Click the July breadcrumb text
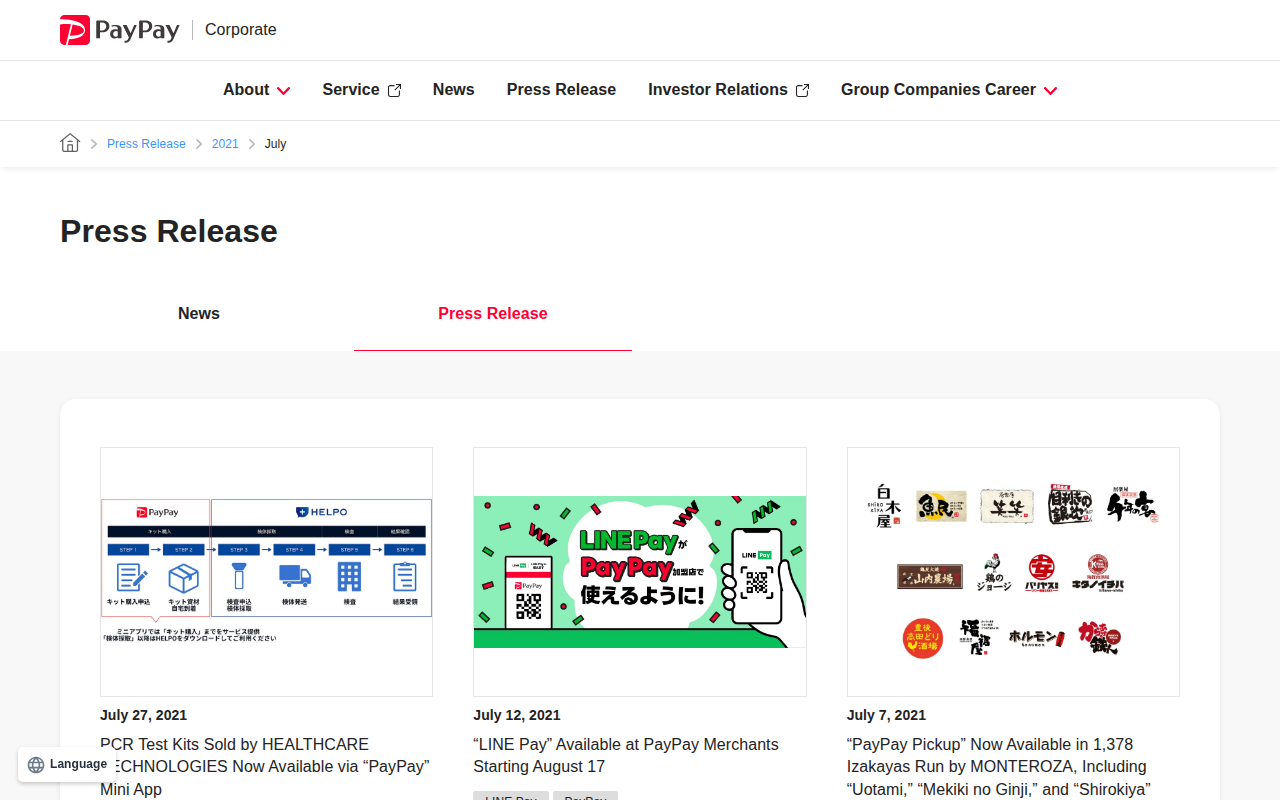This screenshot has height=800, width=1280. click(275, 144)
